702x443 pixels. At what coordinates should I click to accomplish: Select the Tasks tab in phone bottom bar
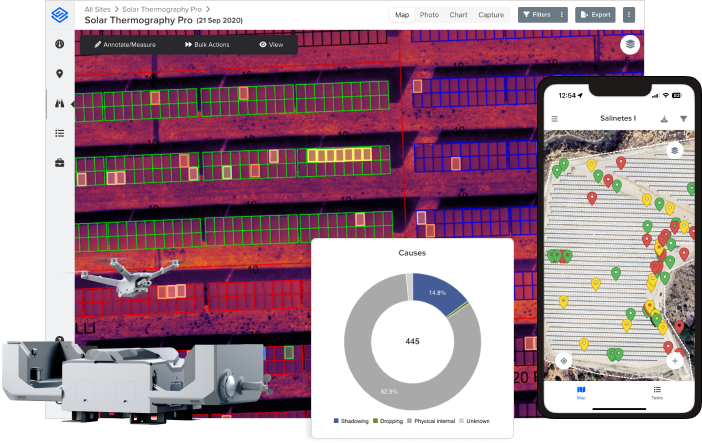coord(657,392)
